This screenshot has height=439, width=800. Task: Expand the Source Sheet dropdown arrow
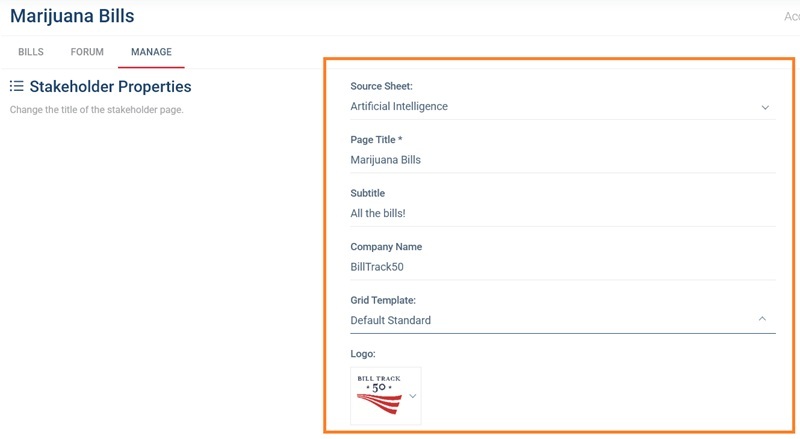pos(765,107)
